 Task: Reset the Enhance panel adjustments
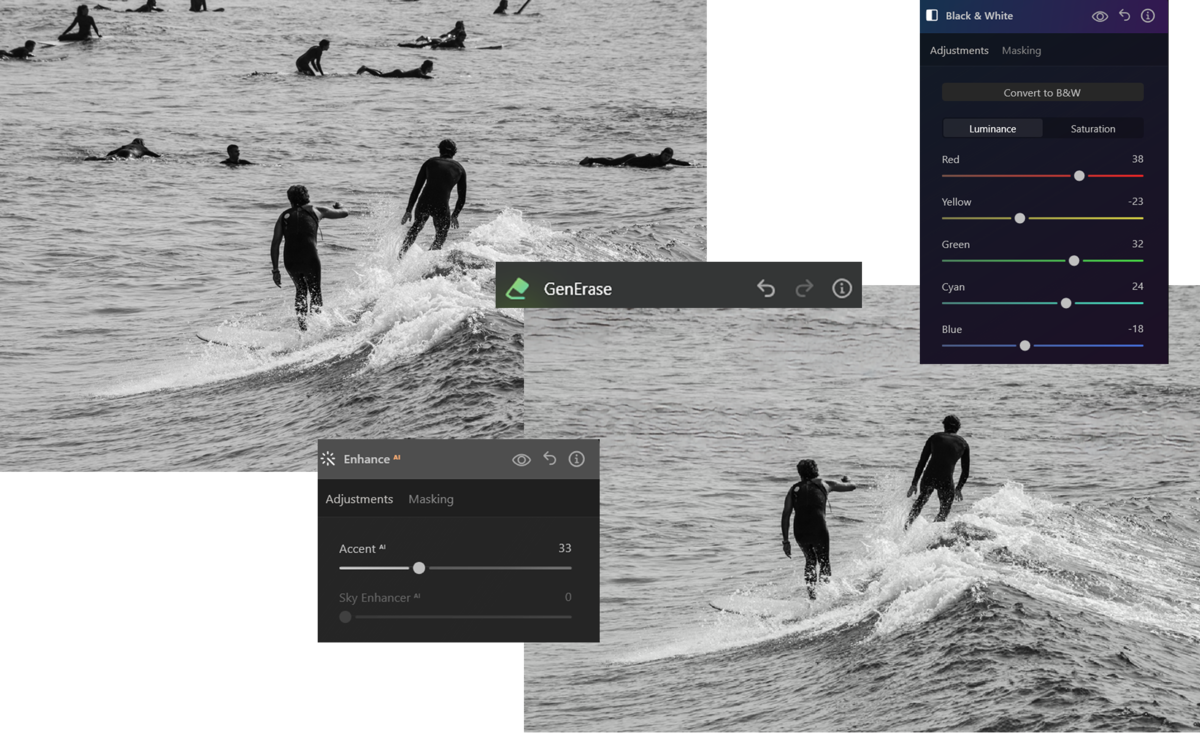point(550,459)
